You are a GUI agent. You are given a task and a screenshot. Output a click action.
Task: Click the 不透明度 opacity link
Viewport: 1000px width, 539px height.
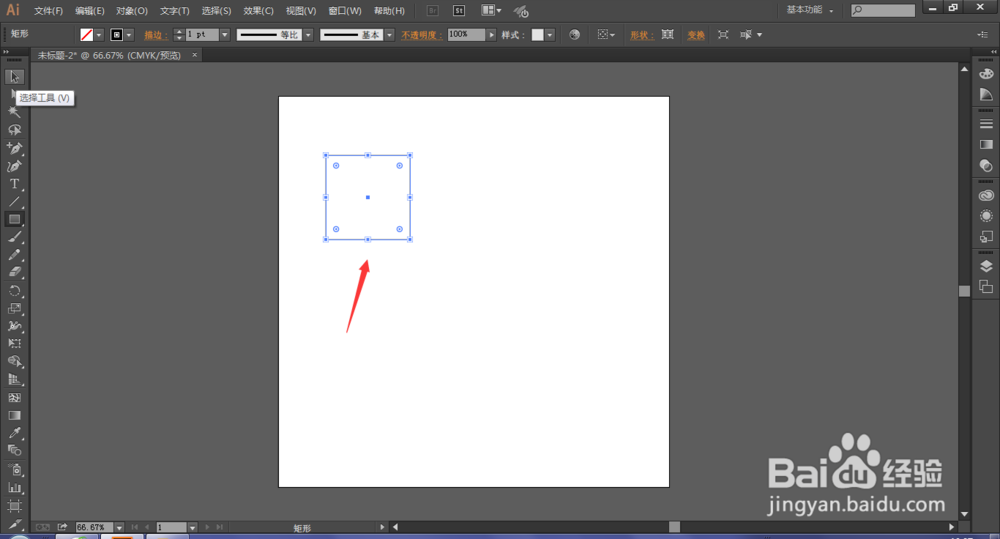[421, 35]
